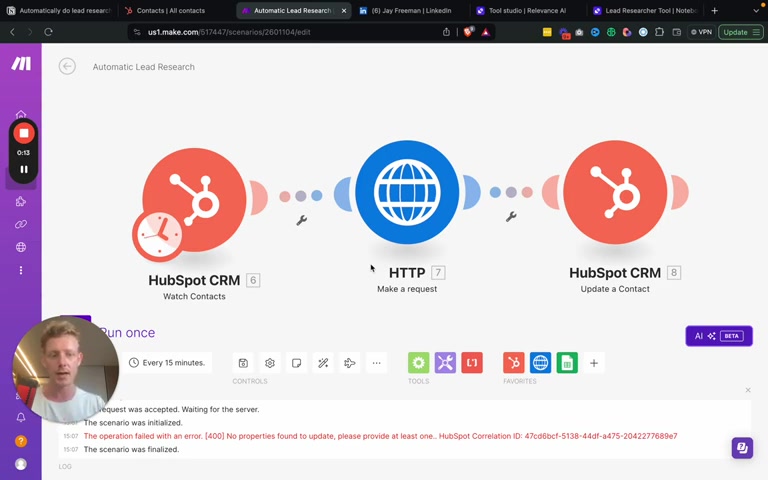Open Connections link icon in sidebar
This screenshot has width=768, height=480.
click(x=21, y=224)
